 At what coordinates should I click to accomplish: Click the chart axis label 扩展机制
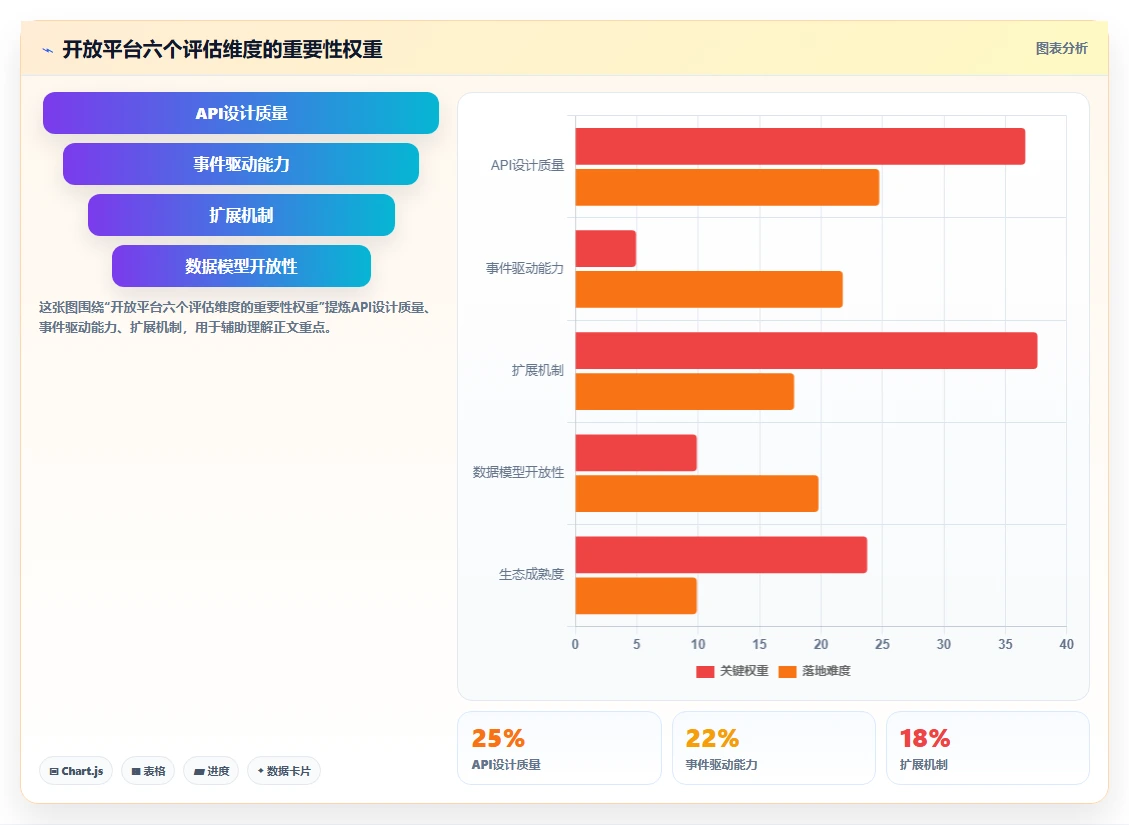(x=538, y=370)
